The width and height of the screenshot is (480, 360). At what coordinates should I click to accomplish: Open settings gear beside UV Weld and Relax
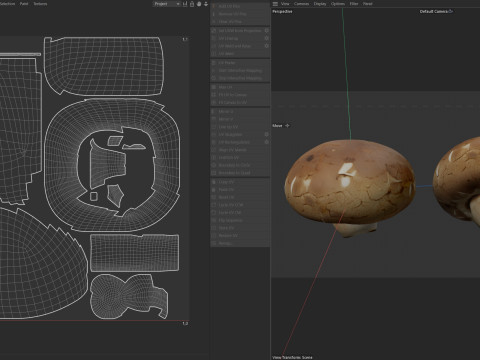coord(266,46)
